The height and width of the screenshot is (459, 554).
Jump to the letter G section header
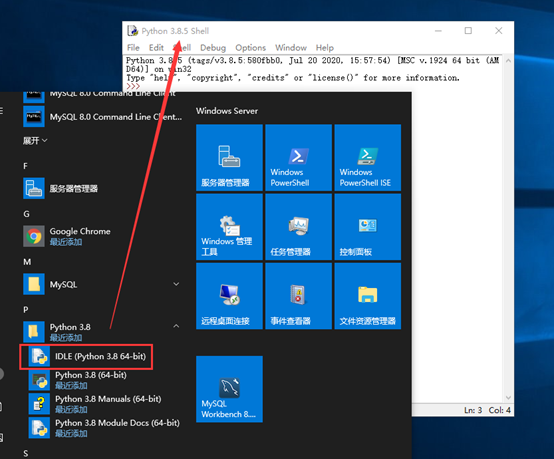pyautogui.click(x=26, y=214)
